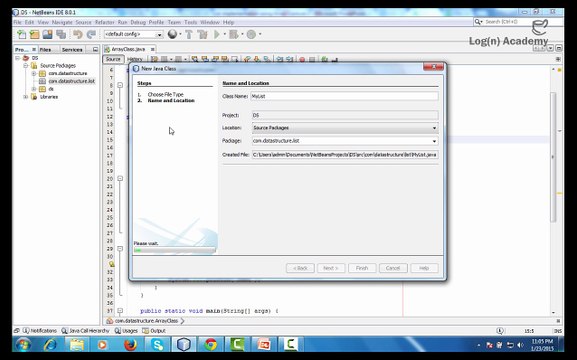Click the Clean and Build icon
The image size is (577, 360).
click(x=202, y=35)
